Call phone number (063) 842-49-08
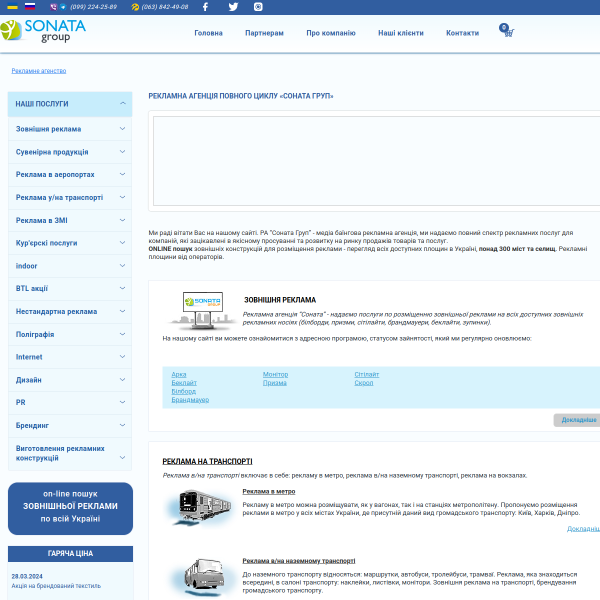 (165, 7)
